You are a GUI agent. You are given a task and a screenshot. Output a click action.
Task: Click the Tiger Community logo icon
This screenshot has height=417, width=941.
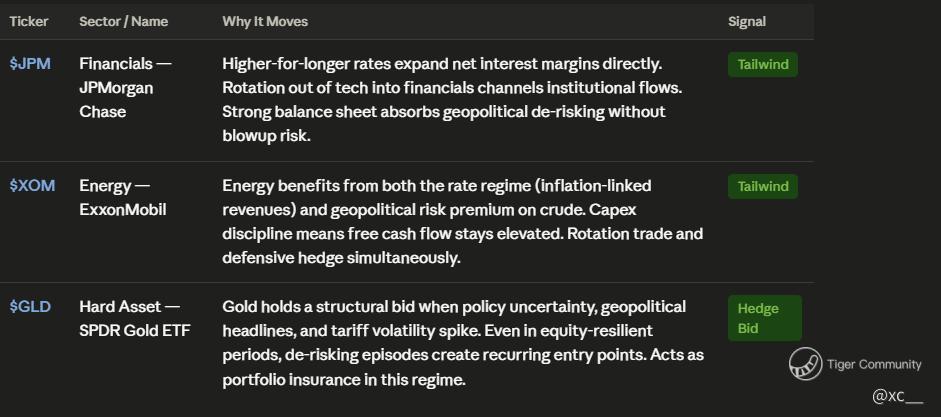[x=805, y=364]
